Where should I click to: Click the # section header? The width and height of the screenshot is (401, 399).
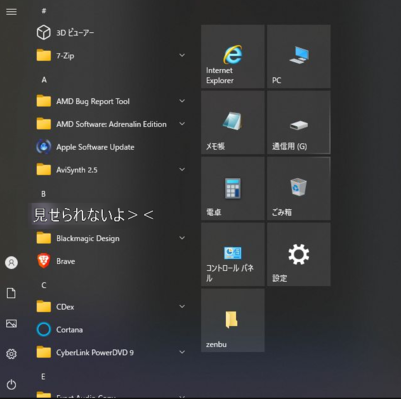[x=44, y=11]
